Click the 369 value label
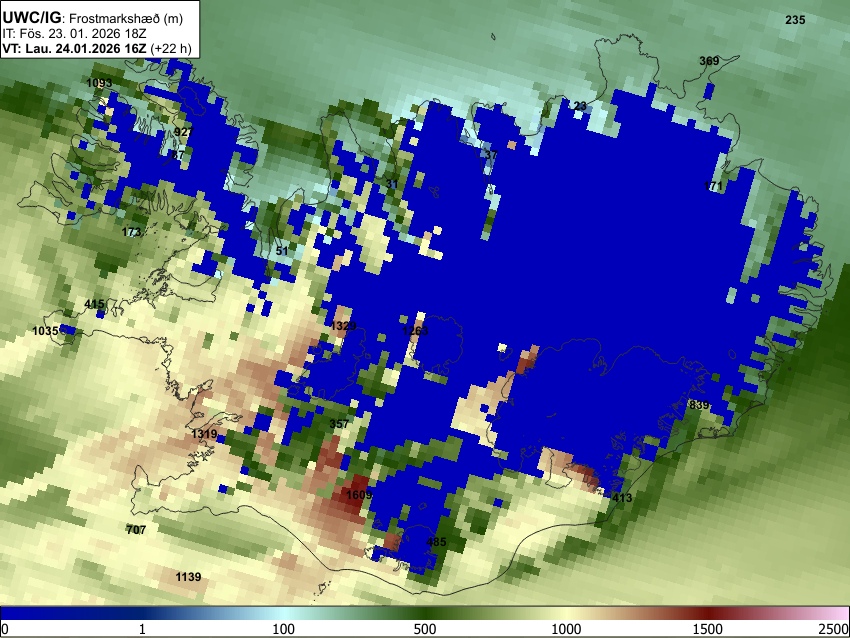The width and height of the screenshot is (850, 638). (x=709, y=61)
